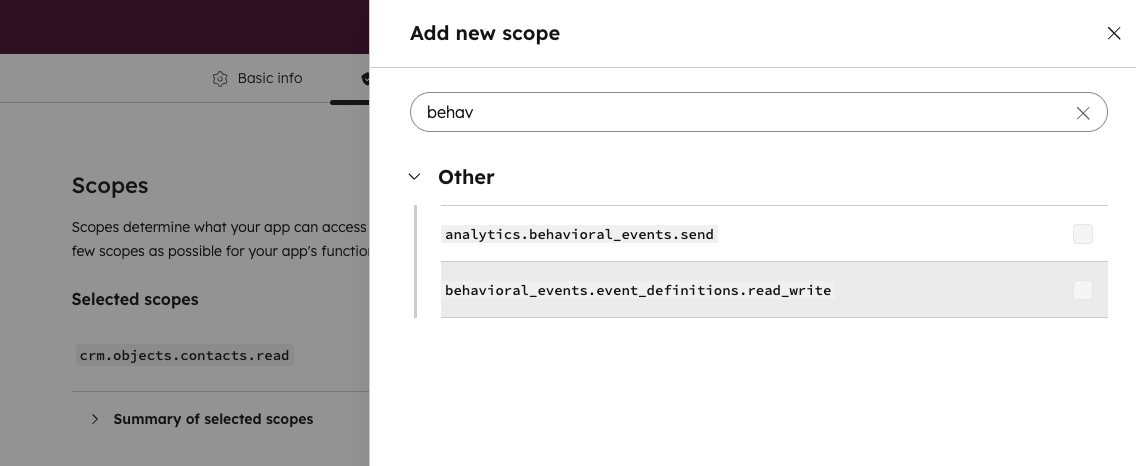This screenshot has height=466, width=1136.
Task: Click the Scopes description paragraph
Action: tap(220, 239)
